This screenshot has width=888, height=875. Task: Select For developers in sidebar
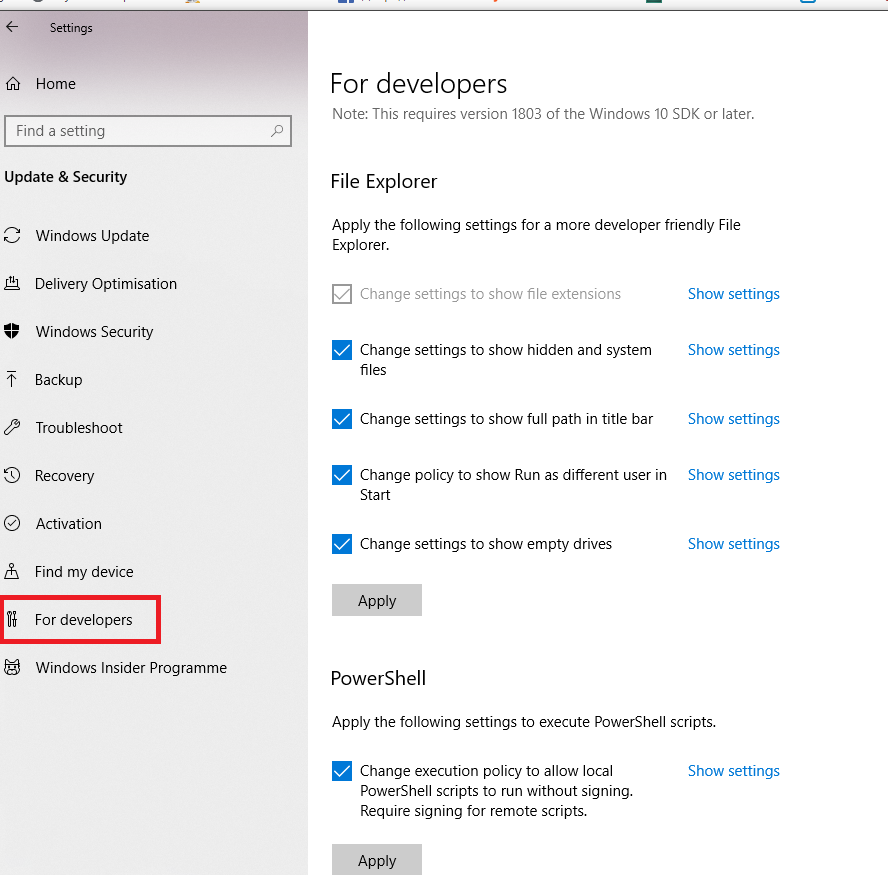coord(84,620)
